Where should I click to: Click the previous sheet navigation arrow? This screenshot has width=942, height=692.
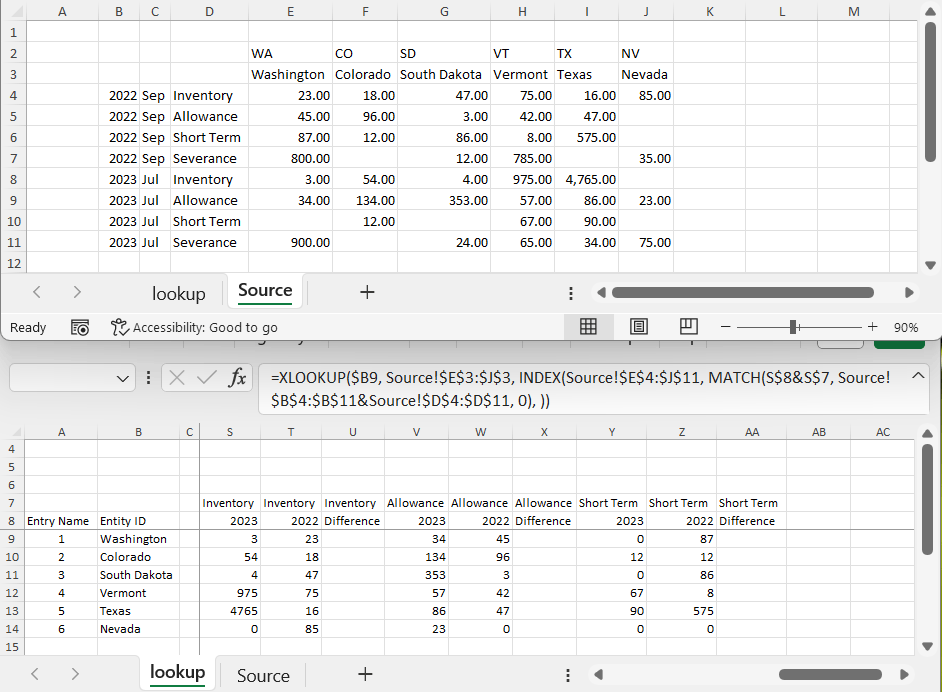point(37,292)
